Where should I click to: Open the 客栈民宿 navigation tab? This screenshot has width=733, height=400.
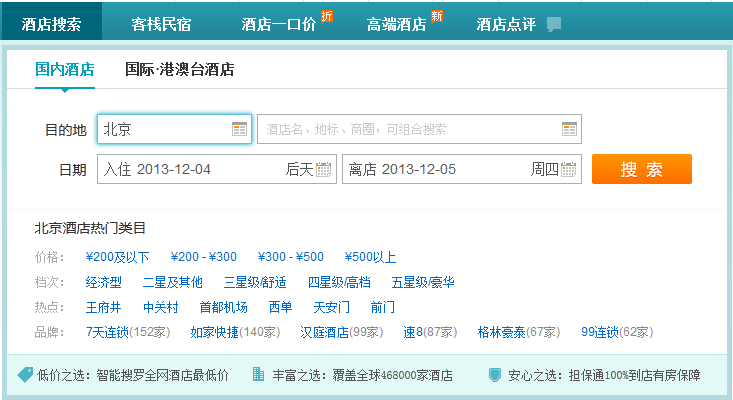pyautogui.click(x=161, y=25)
